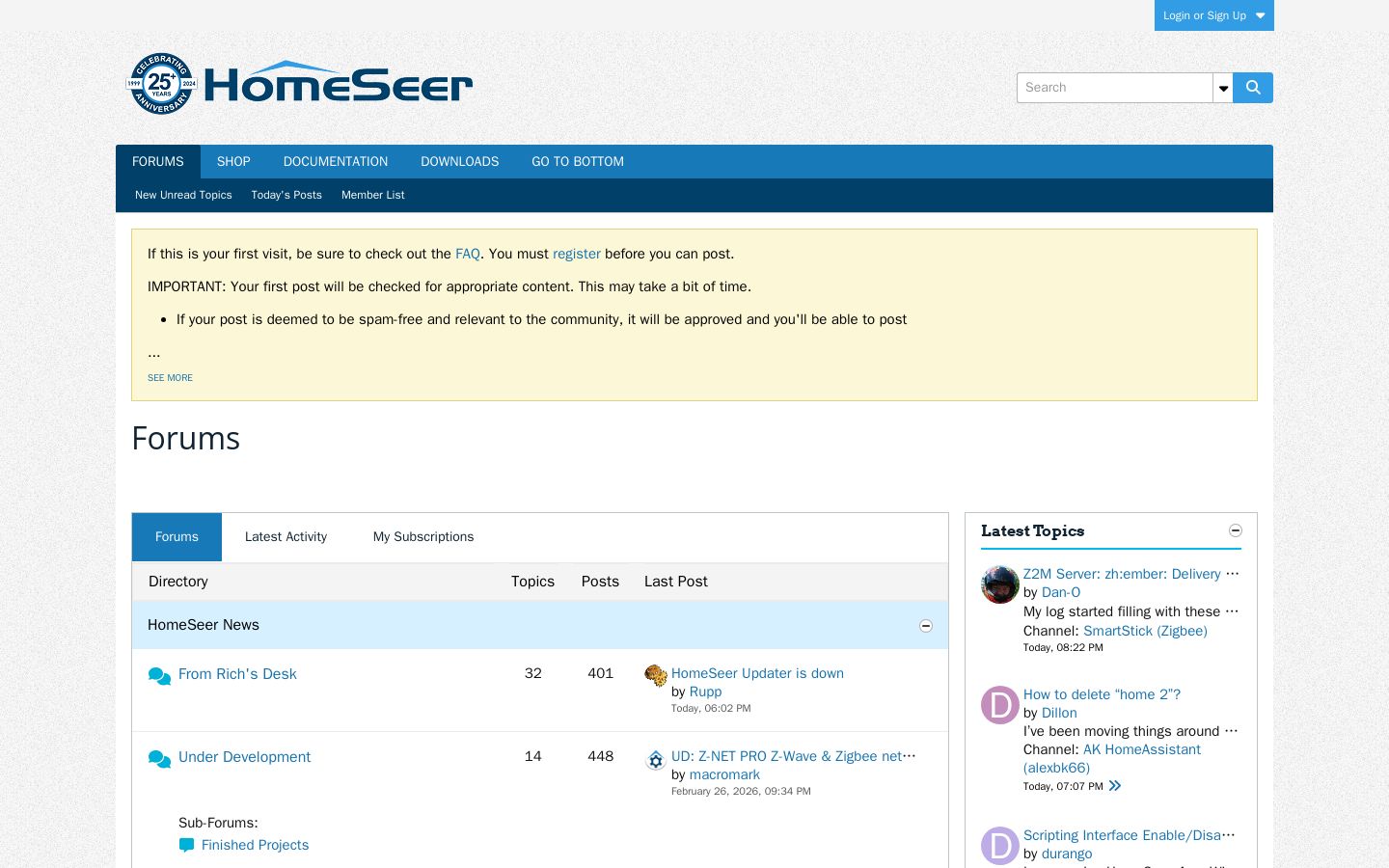Open the HomeSeer Updater is down post

click(757, 673)
